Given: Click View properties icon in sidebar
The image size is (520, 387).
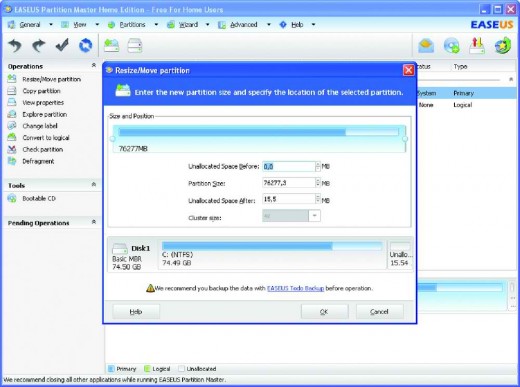Looking at the screenshot, I should pyautogui.click(x=12, y=102).
